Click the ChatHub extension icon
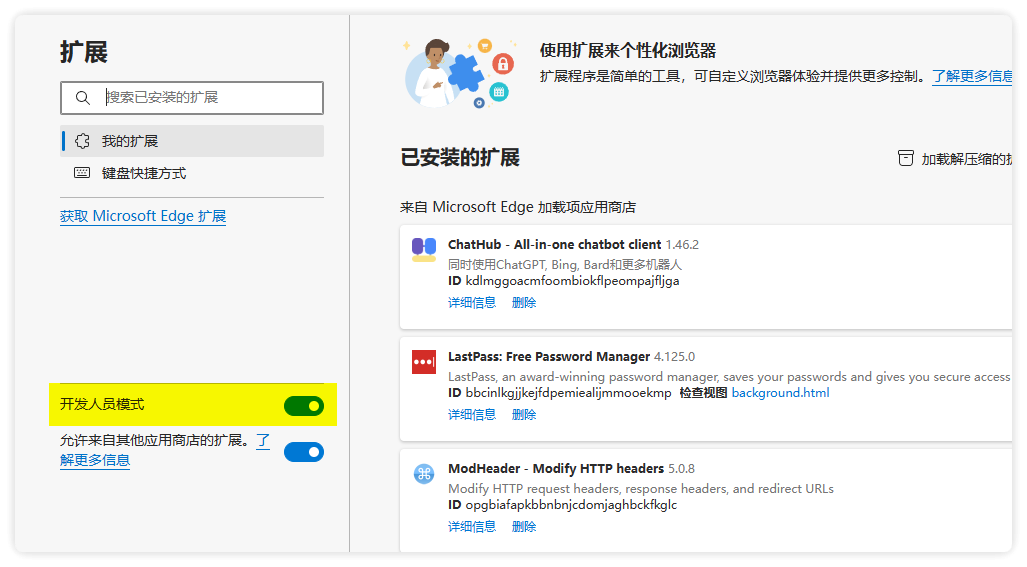 click(424, 249)
